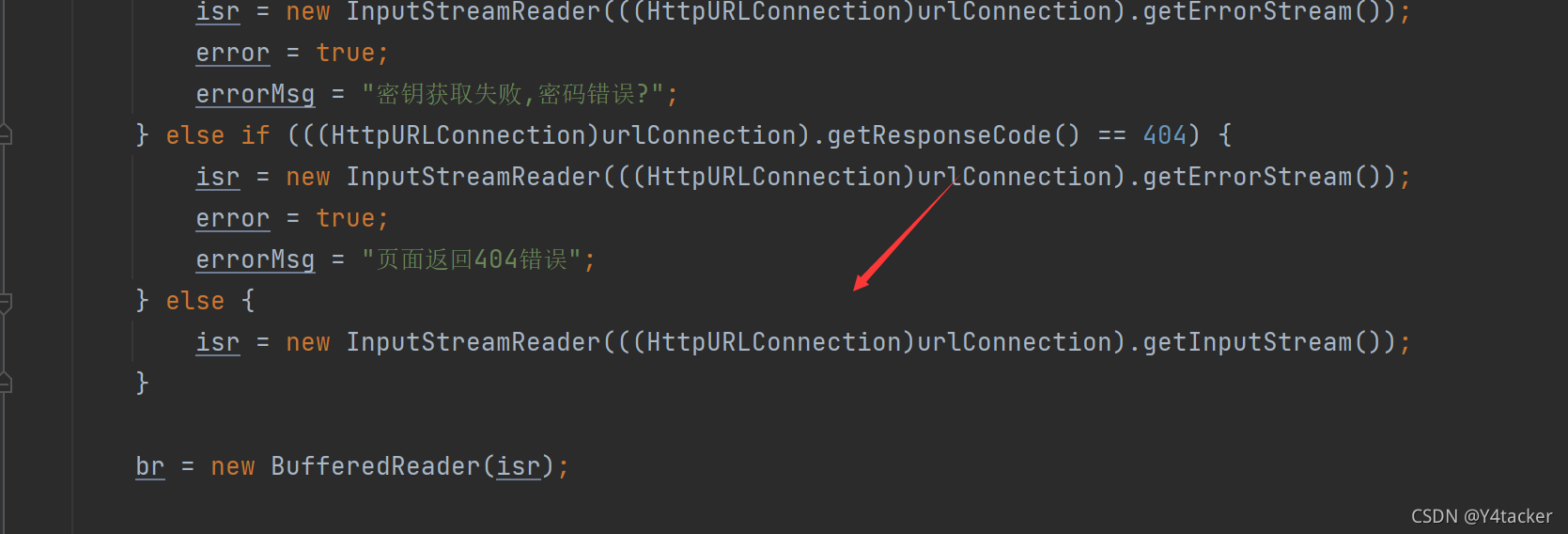Click the underlined br variable
Viewport: 1568px width, 534px height.
[150, 466]
